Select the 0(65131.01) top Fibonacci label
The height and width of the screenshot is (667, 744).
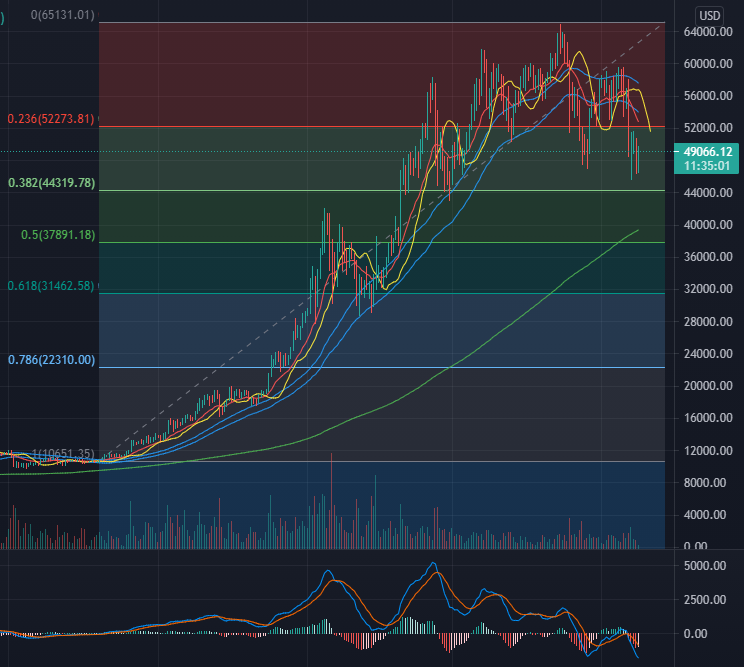62,15
